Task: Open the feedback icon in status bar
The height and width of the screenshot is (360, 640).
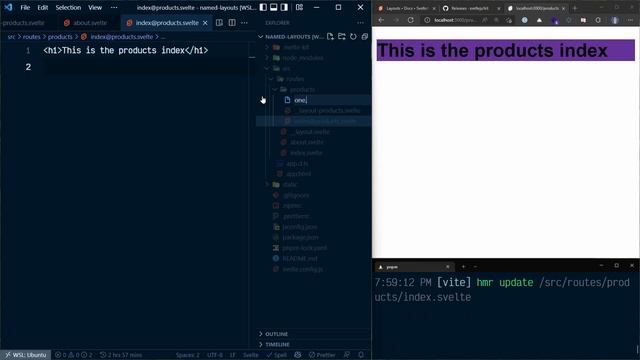Action: click(347, 355)
